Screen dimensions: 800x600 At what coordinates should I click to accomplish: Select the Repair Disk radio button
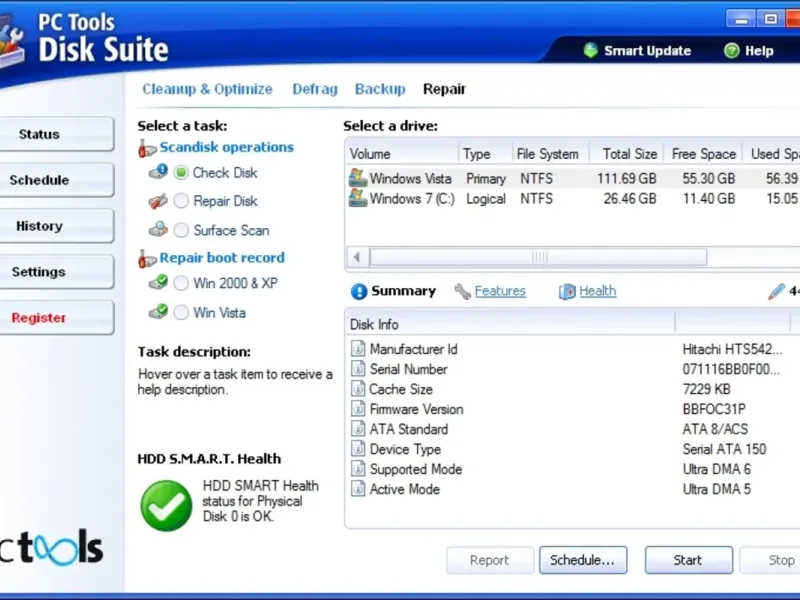pos(181,201)
